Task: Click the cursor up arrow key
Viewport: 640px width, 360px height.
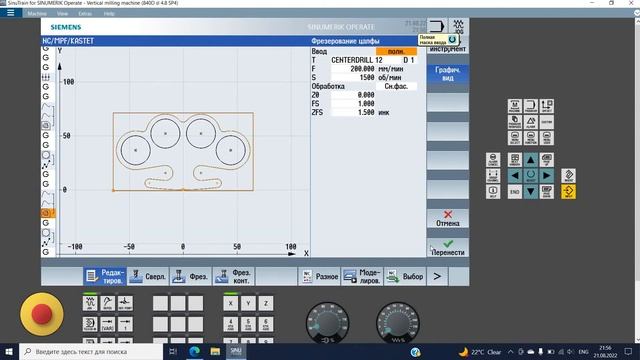Action: (531, 160)
